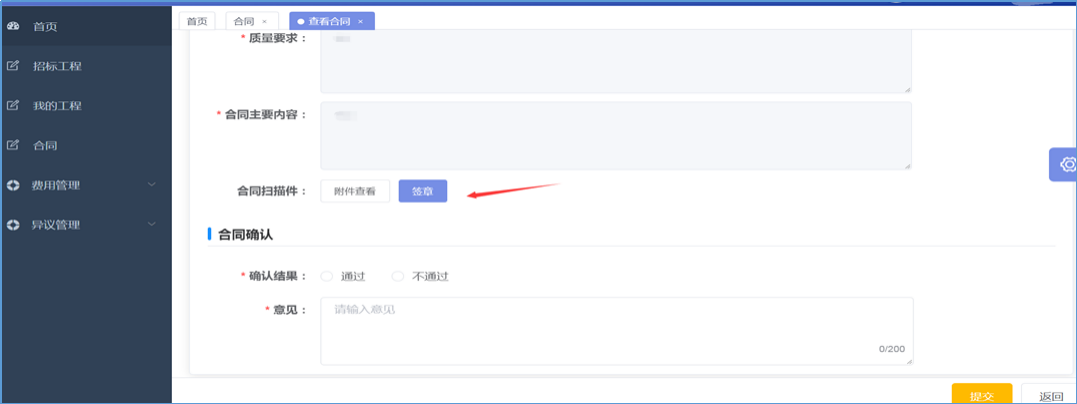Click the 合同主要内容 text area
This screenshot has height=404, width=1077.
point(616,135)
